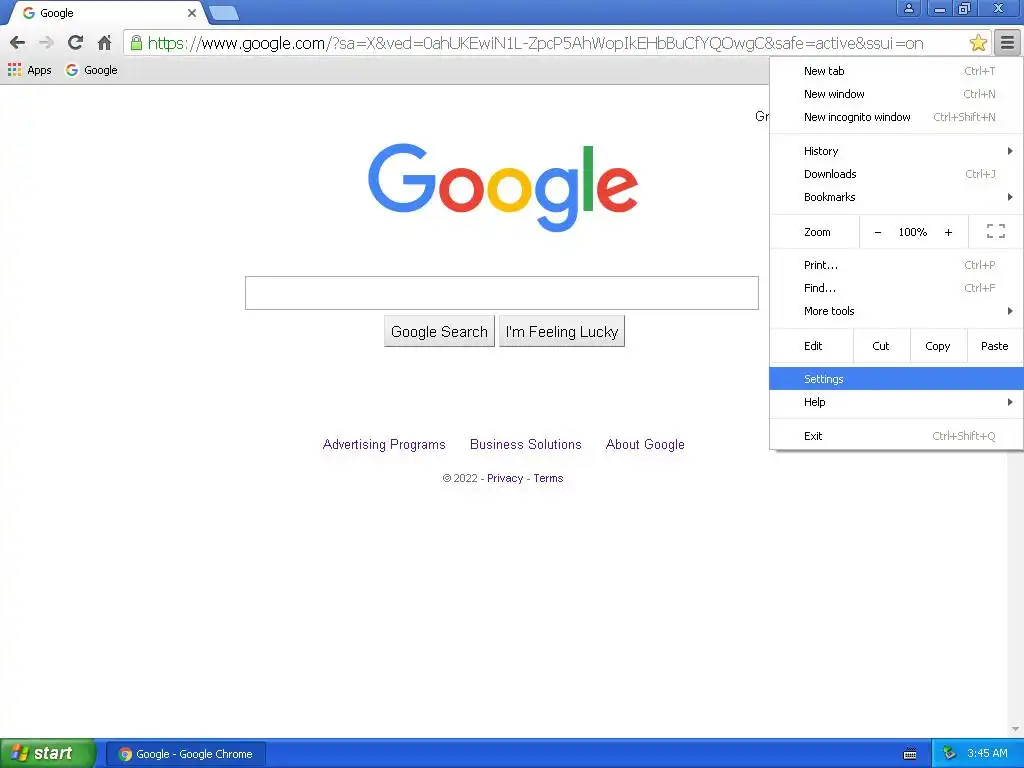This screenshot has height=768, width=1024.
Task: Click the Google tab title
Action: pyautogui.click(x=57, y=13)
